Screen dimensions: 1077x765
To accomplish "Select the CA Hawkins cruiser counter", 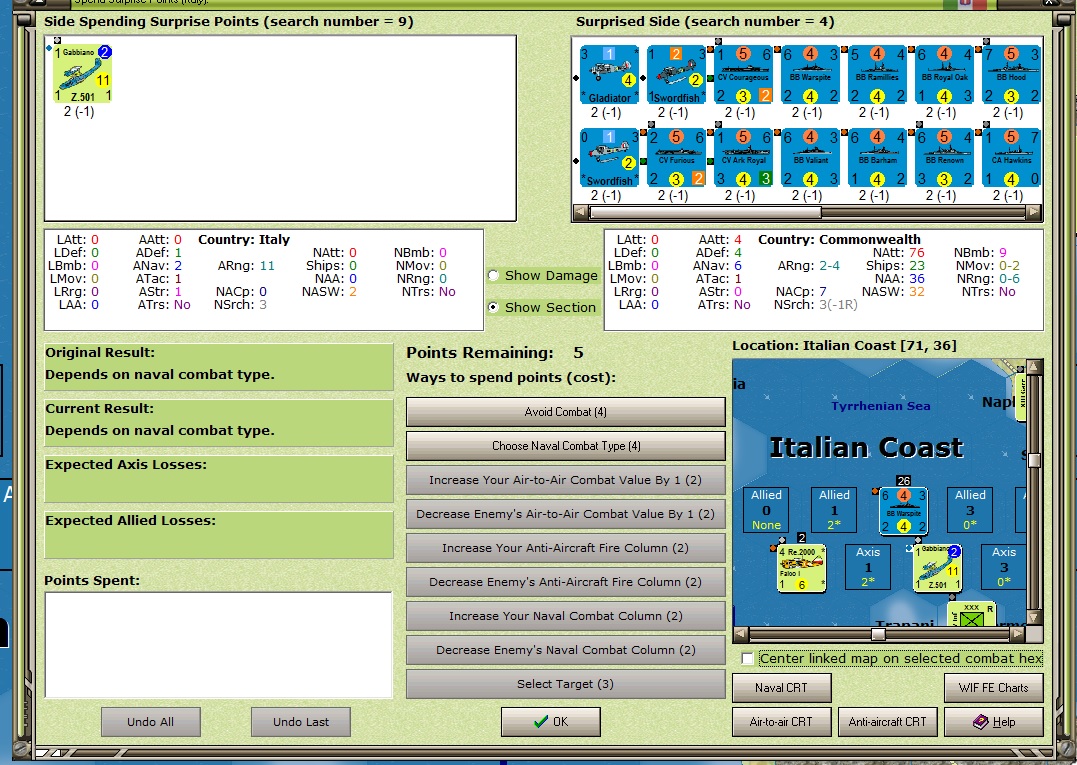I will (1011, 157).
